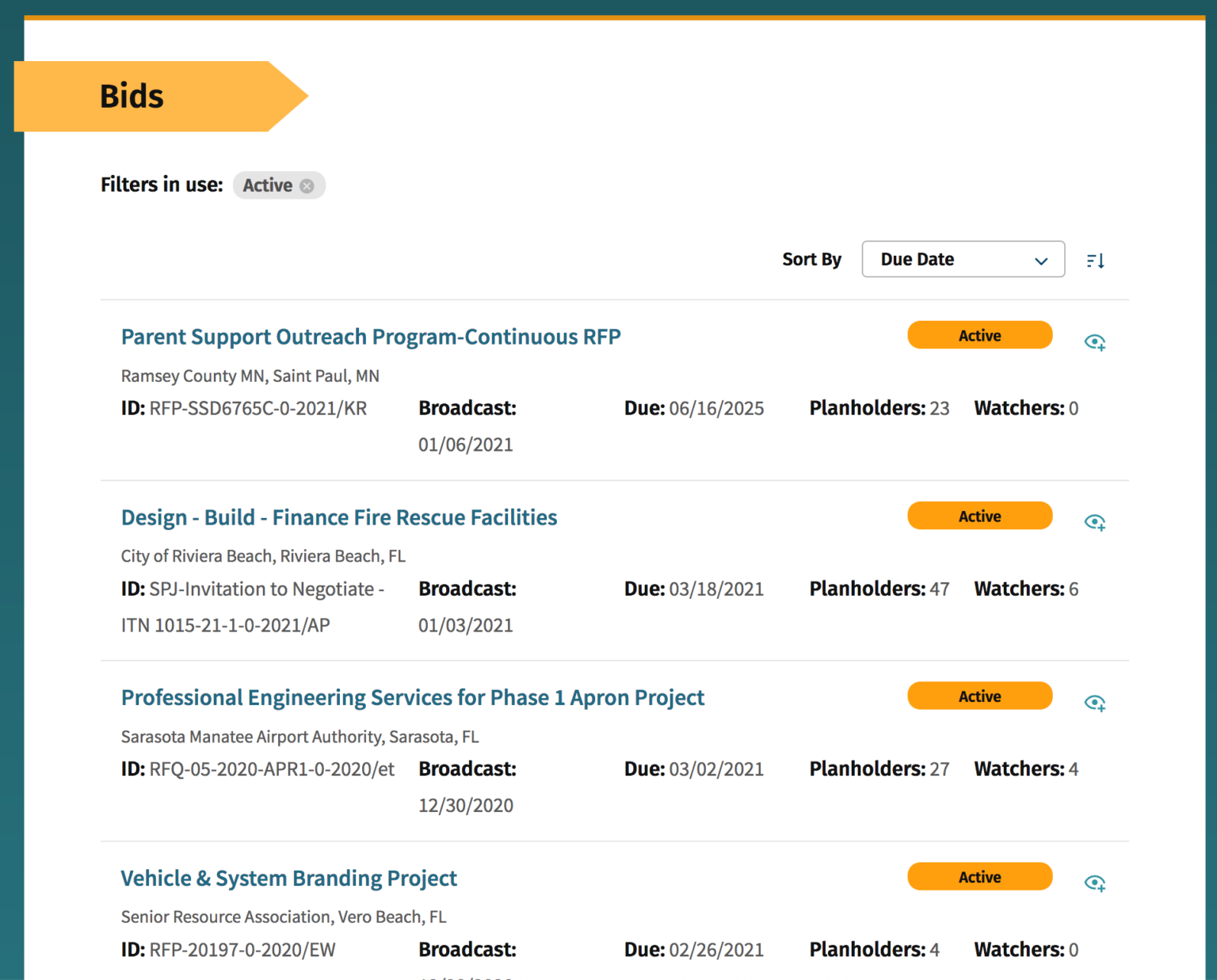Remove the Active filter chip
This screenshot has width=1217, height=980.
(x=307, y=185)
